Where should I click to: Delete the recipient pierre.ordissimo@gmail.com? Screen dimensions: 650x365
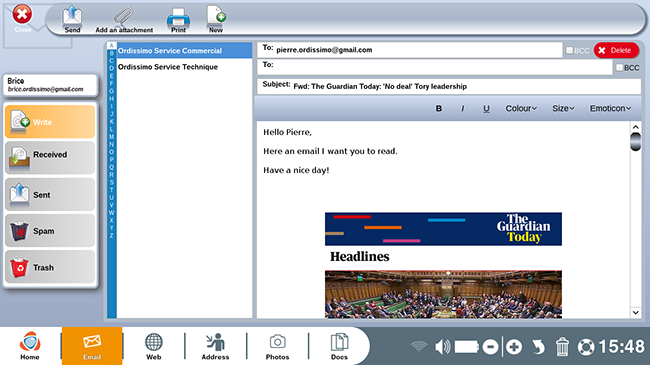(616, 50)
